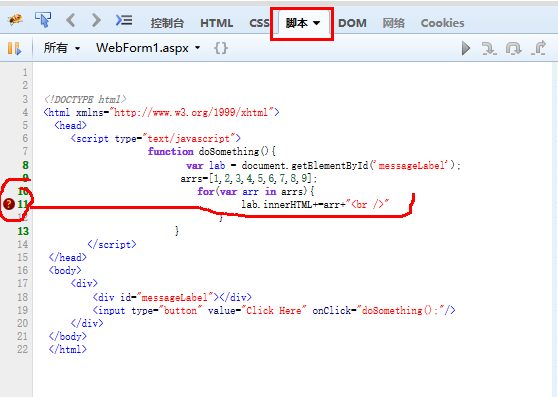Click the step out debugger icon

click(538, 48)
